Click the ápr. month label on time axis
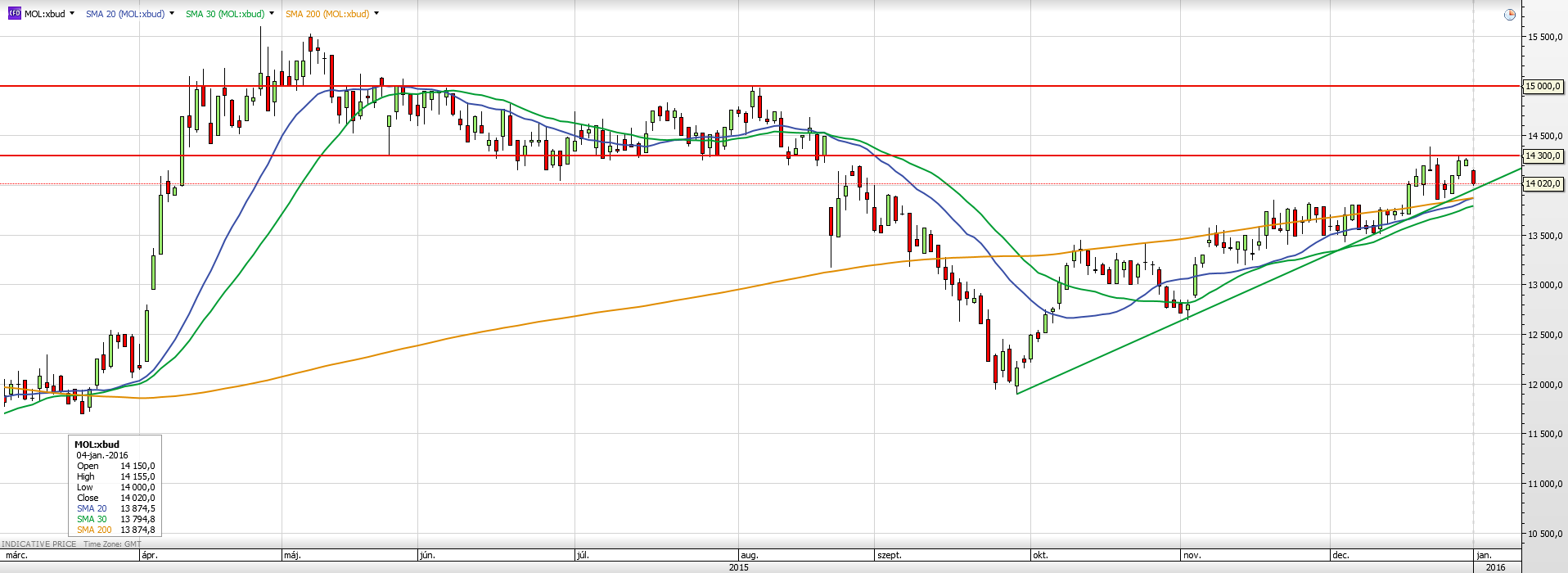This screenshot has width=1568, height=573. point(150,555)
